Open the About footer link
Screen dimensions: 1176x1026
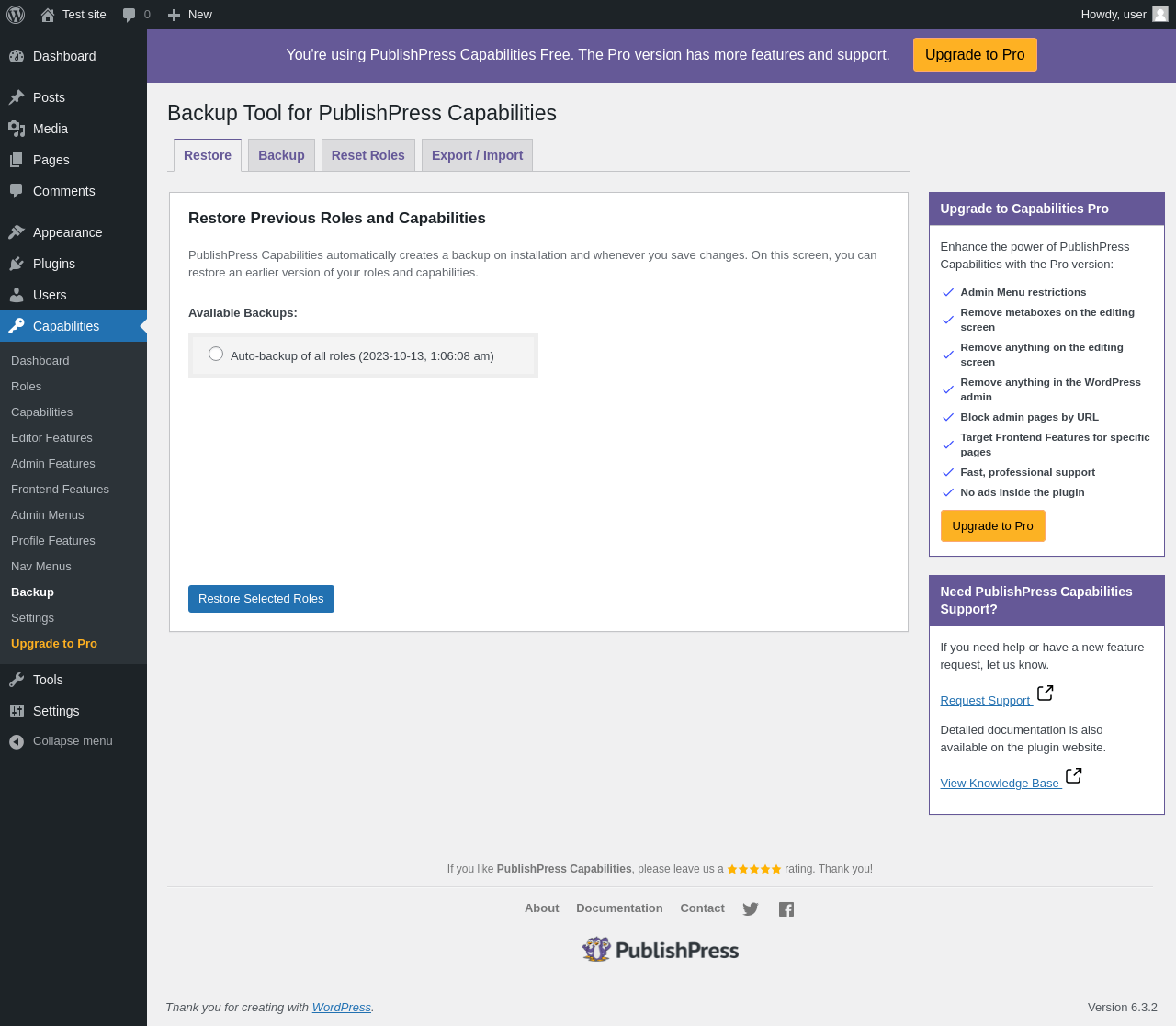click(542, 908)
